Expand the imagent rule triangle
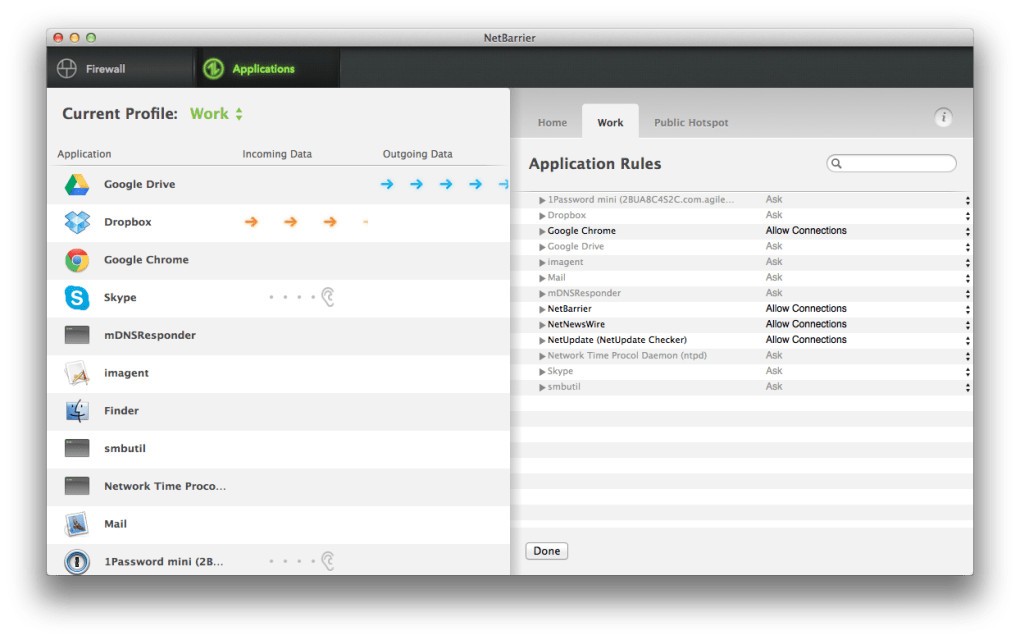1020x640 pixels. [542, 263]
